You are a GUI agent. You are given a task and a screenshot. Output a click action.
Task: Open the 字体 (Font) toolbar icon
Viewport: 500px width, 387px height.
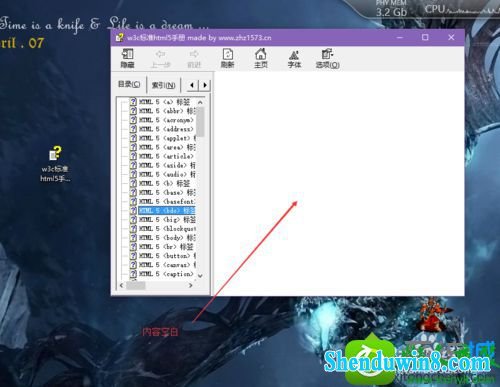click(x=294, y=58)
